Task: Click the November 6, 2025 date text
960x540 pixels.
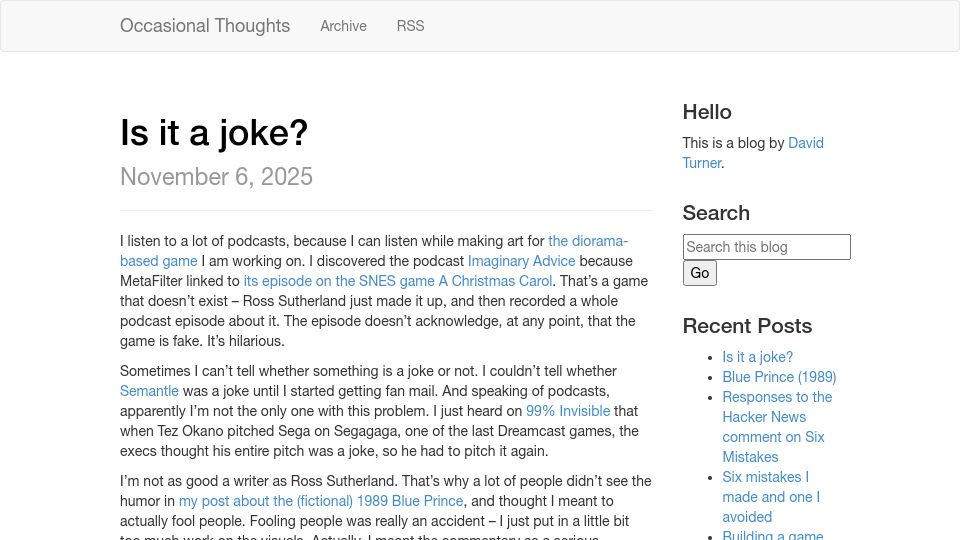Action: 216,177
